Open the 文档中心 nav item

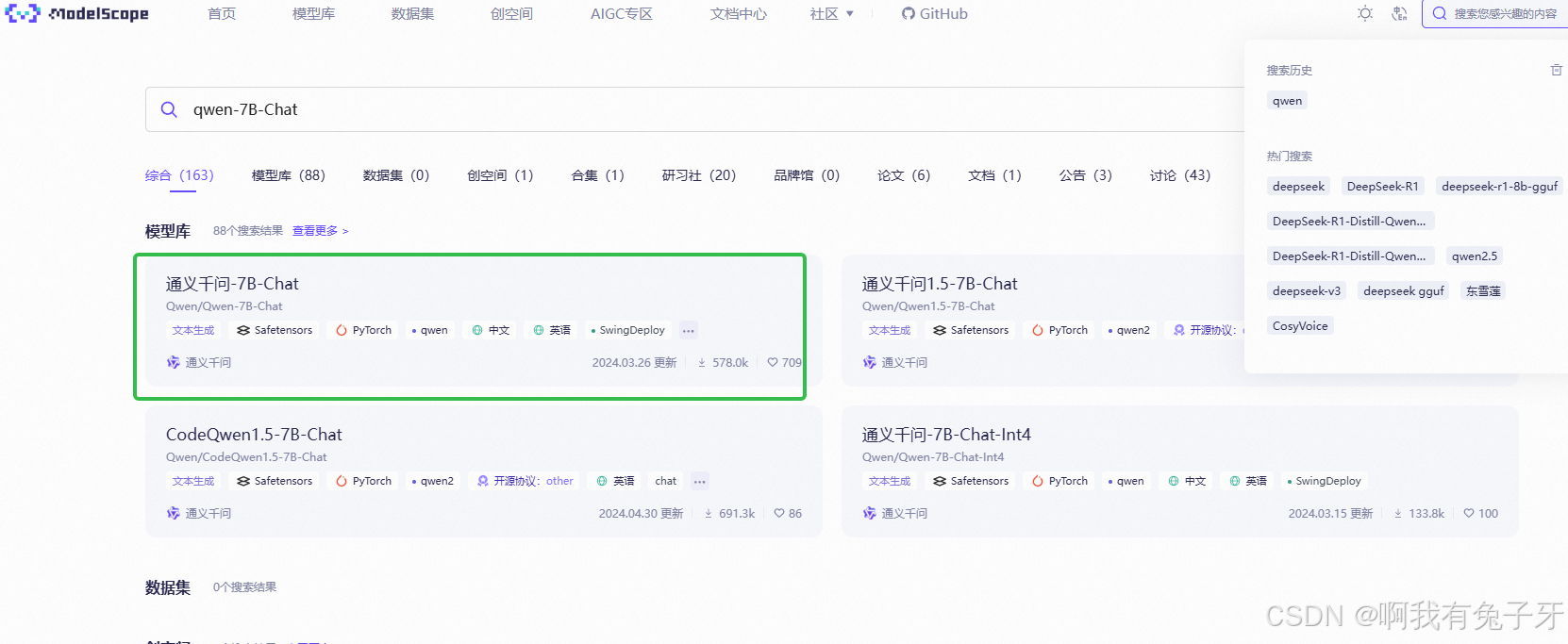pyautogui.click(x=739, y=13)
